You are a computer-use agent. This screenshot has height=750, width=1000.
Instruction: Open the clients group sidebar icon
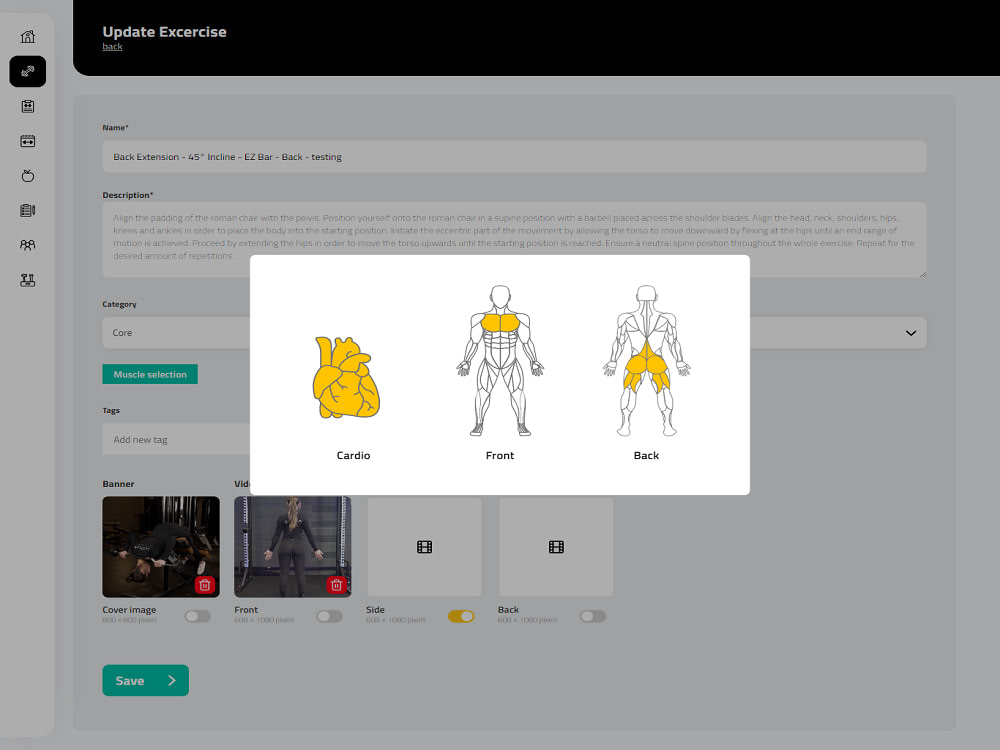[27, 244]
